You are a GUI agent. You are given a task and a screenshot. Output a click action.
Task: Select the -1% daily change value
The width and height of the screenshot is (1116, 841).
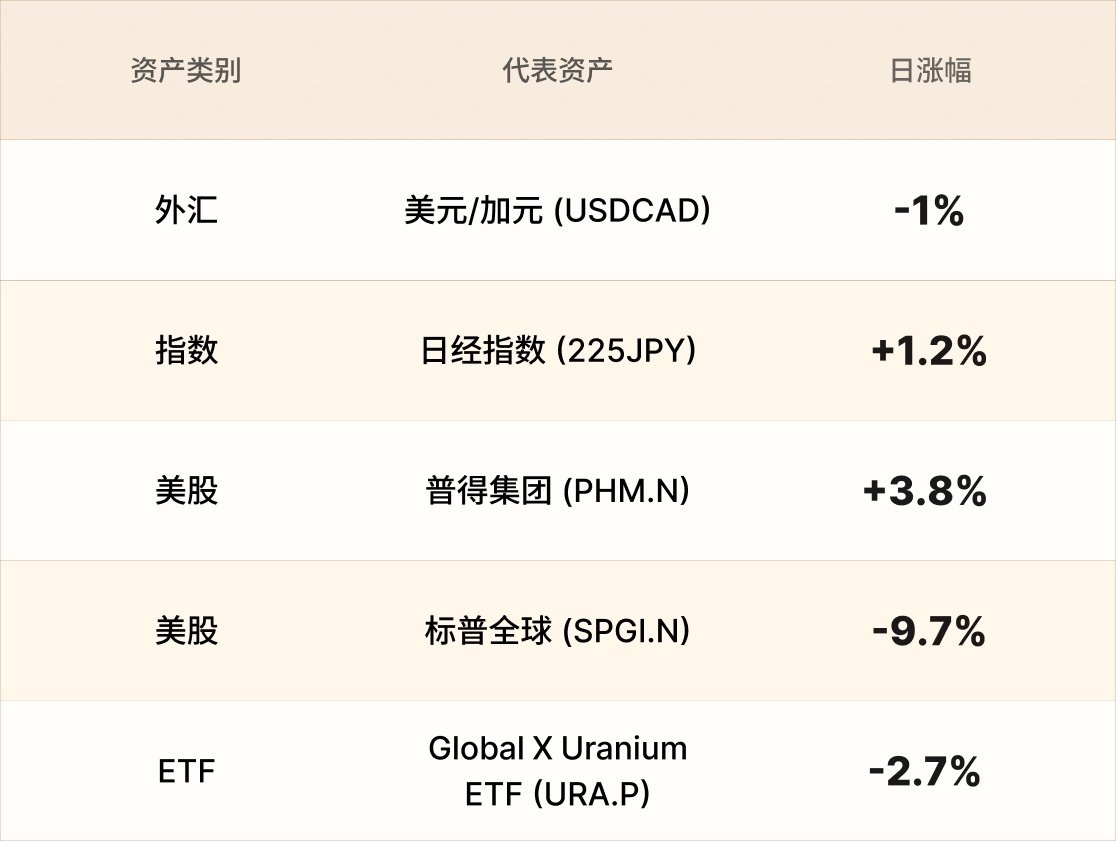click(x=929, y=211)
